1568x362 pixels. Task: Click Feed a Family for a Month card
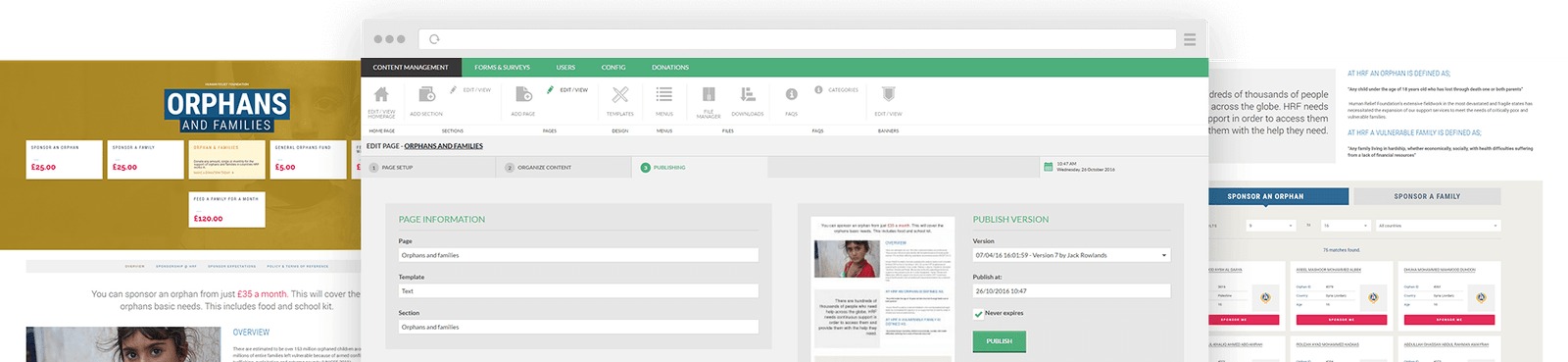(x=227, y=209)
